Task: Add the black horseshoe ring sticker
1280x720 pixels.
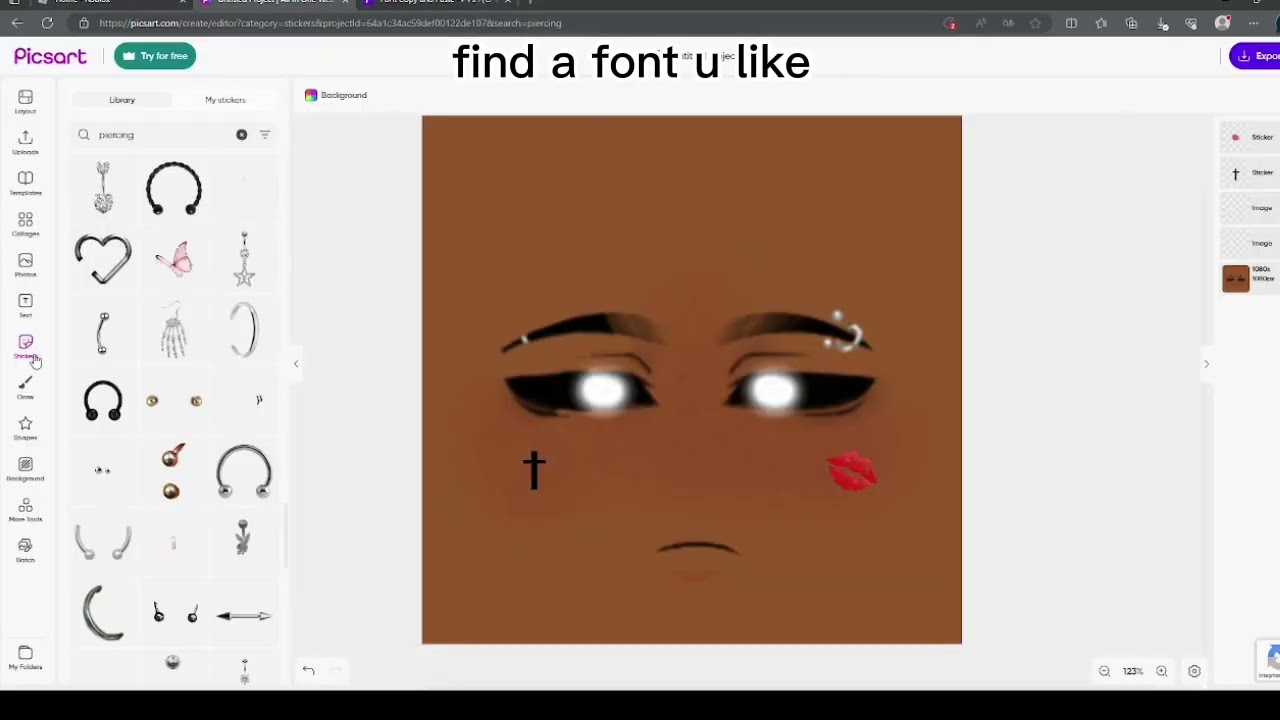Action: point(103,400)
